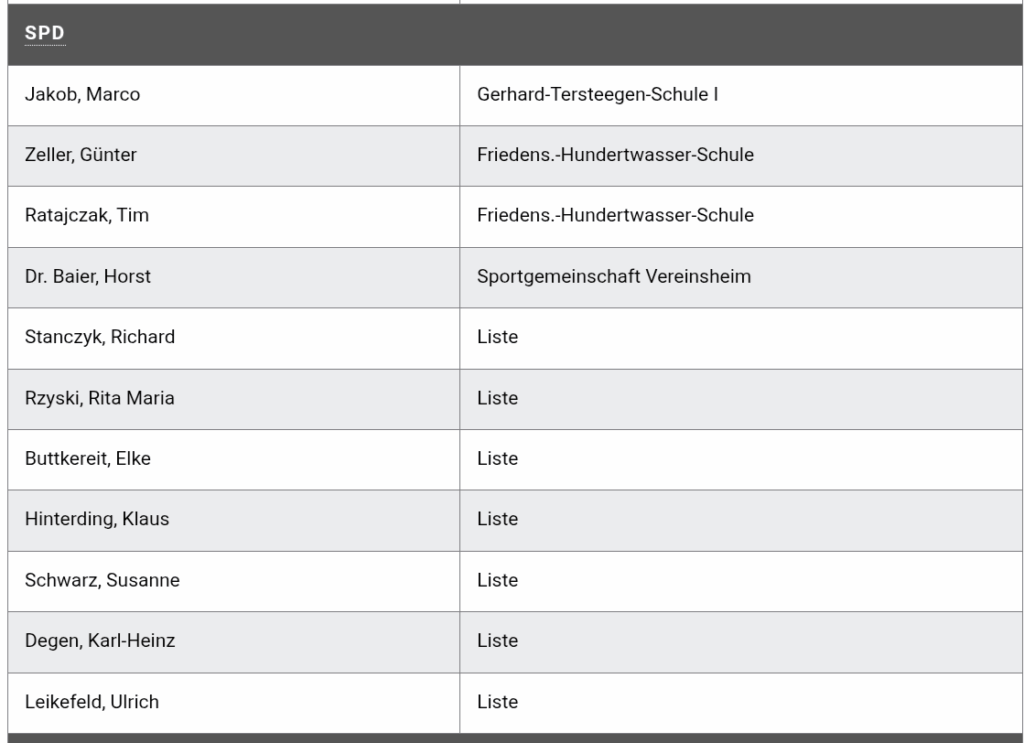
Task: Select the Zeller, Günter entry
Action: pos(81,155)
